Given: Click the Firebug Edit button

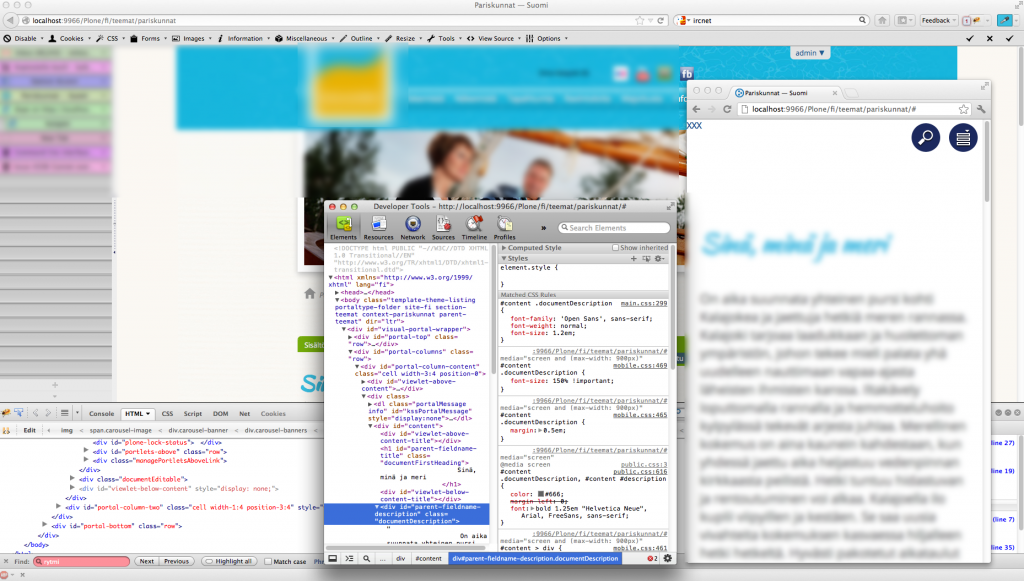Looking at the screenshot, I should [x=29, y=430].
